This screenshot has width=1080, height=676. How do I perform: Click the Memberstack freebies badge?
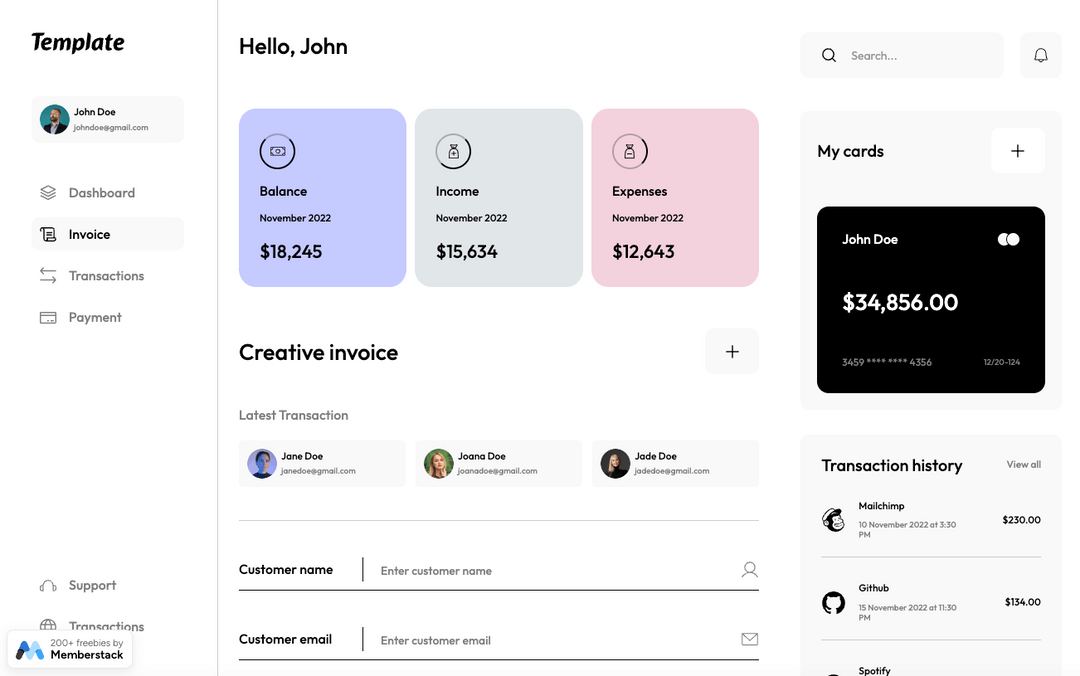(69, 648)
